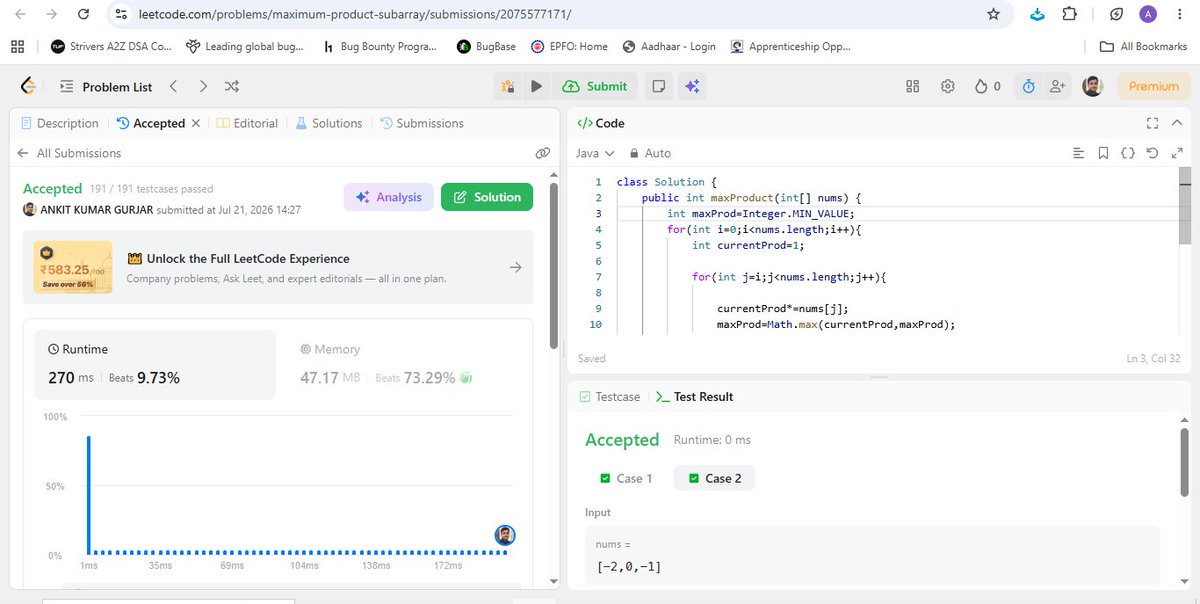Screen dimensions: 1200x604
Task: Open the Problem List panel
Action: 106,87
